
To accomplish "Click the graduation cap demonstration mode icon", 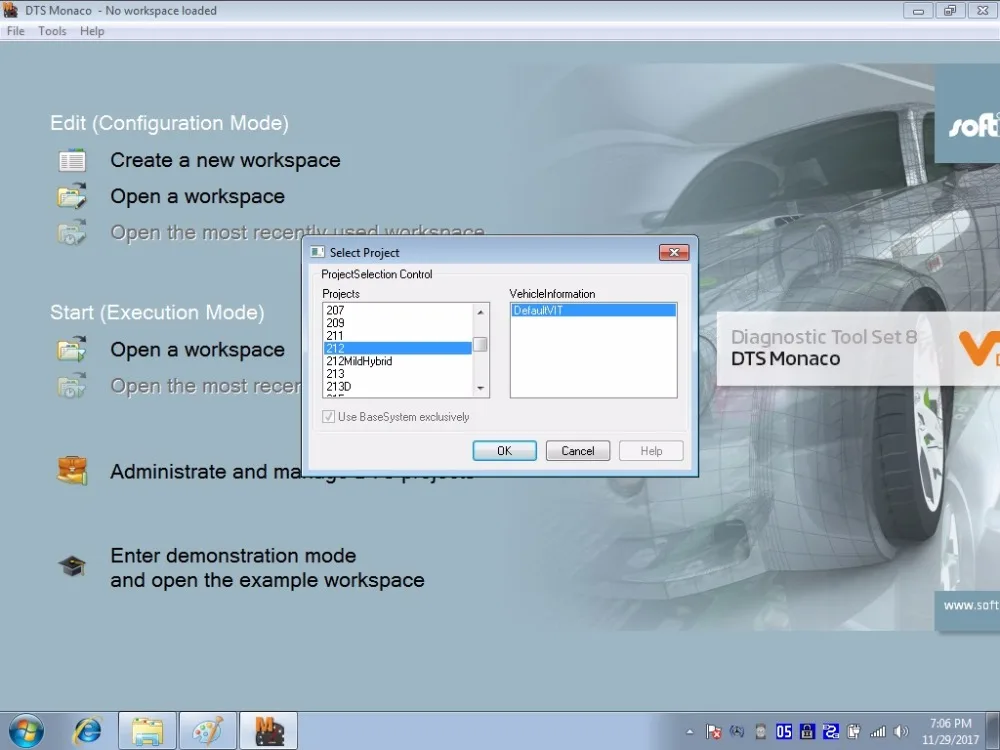I will pos(72,566).
